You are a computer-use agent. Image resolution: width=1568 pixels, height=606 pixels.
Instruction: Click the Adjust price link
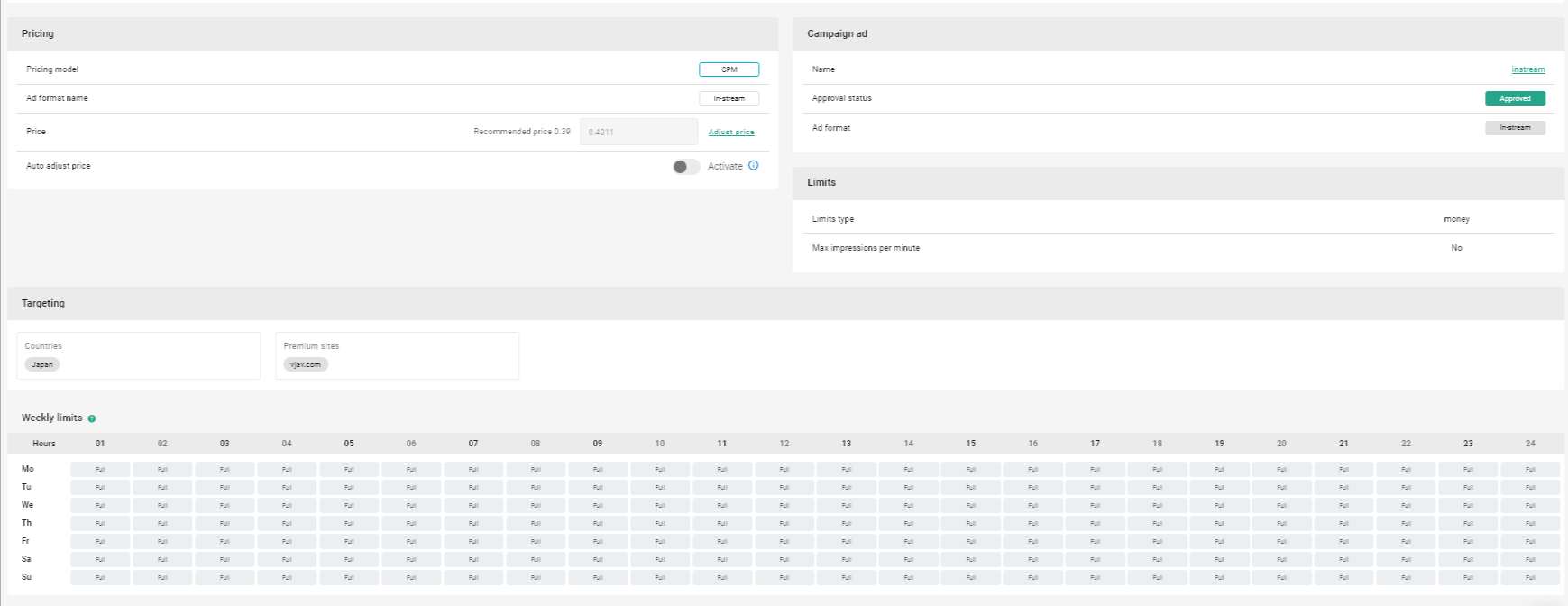pyautogui.click(x=731, y=133)
